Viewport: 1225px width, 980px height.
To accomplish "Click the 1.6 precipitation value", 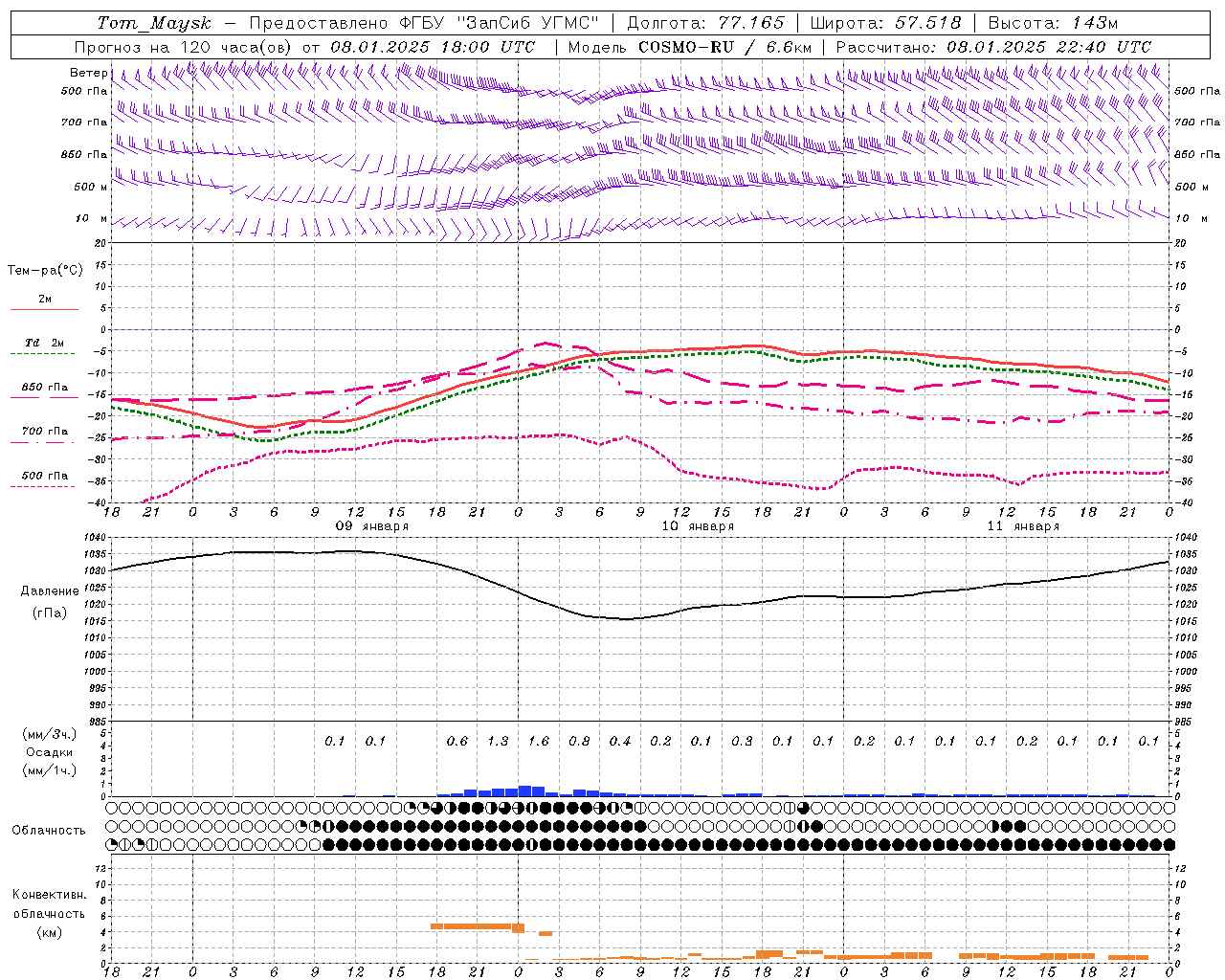I will tap(539, 741).
